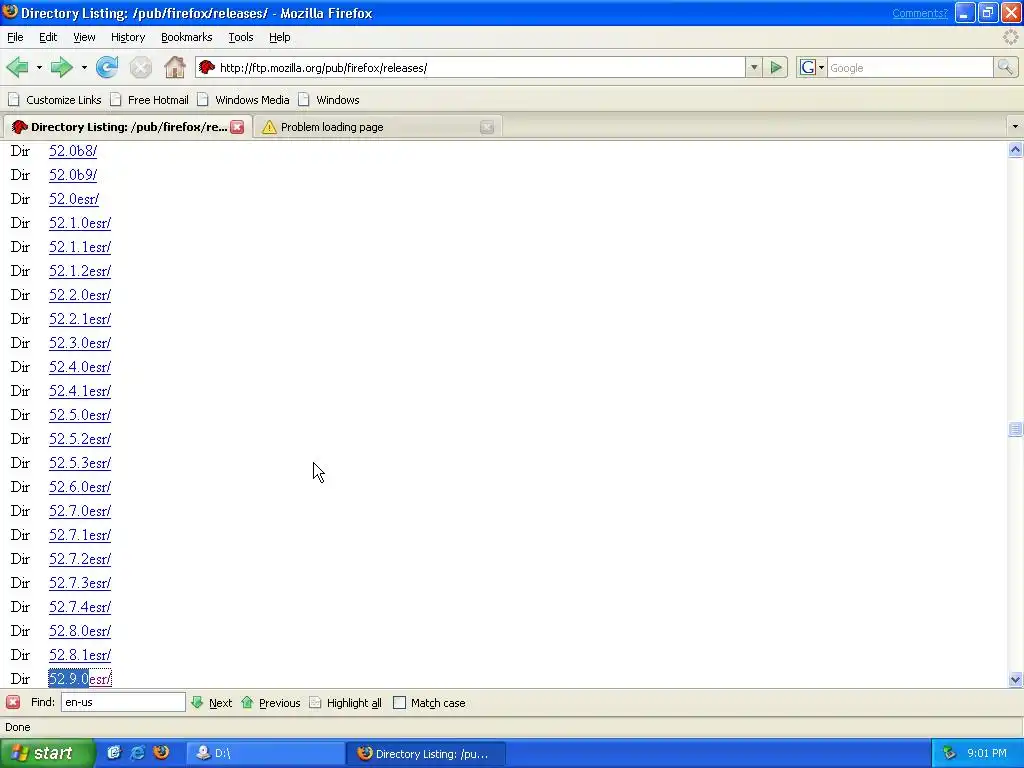The image size is (1024, 768).
Task: Click the green Go arrow button
Action: click(x=776, y=67)
